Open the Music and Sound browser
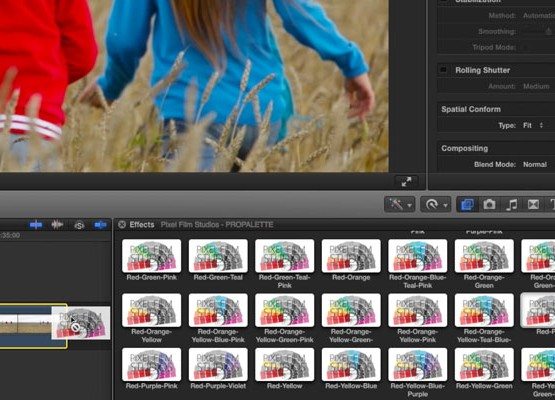This screenshot has height=400, width=555. (511, 204)
